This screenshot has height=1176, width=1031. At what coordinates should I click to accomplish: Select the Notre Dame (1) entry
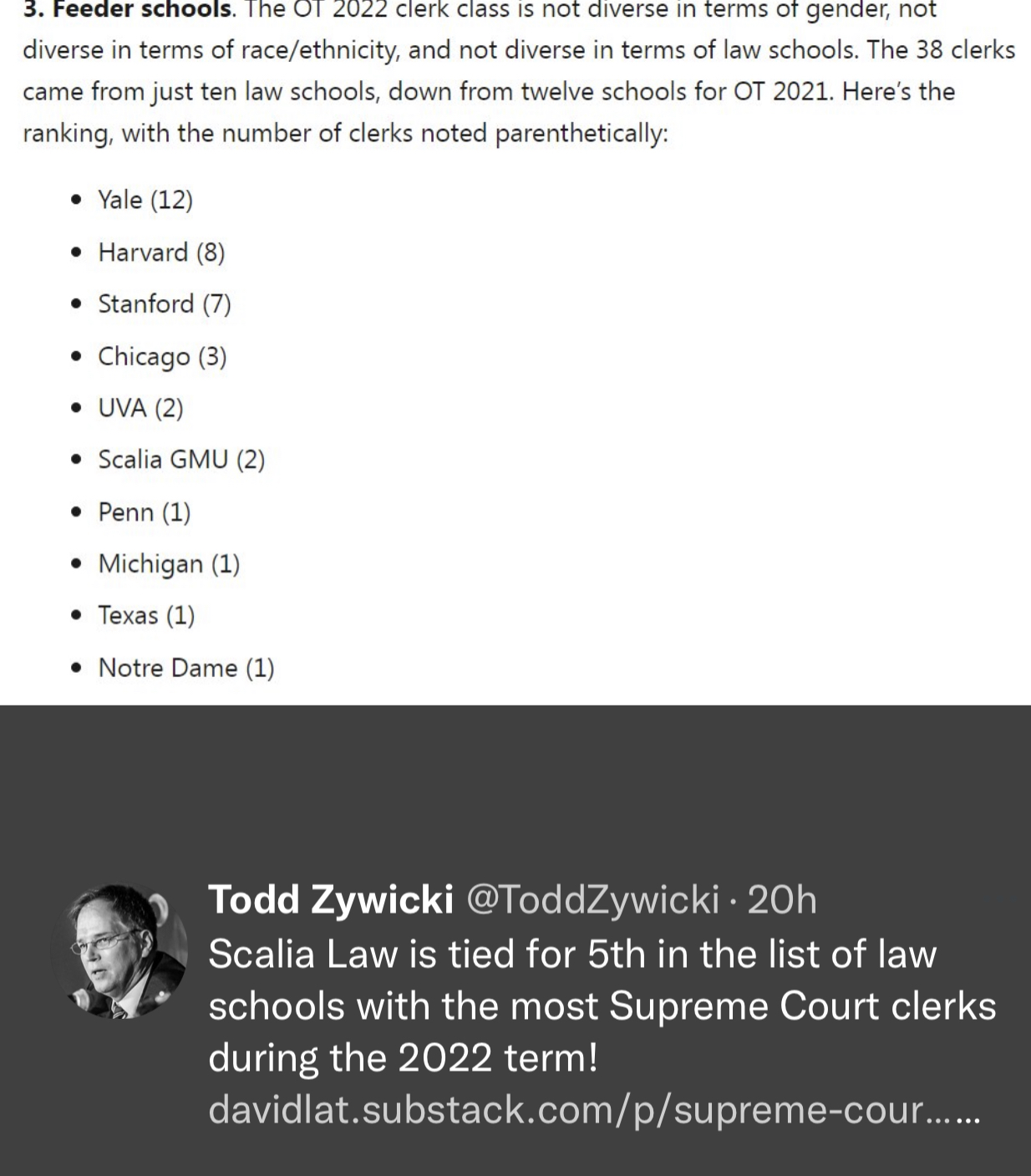click(x=186, y=668)
